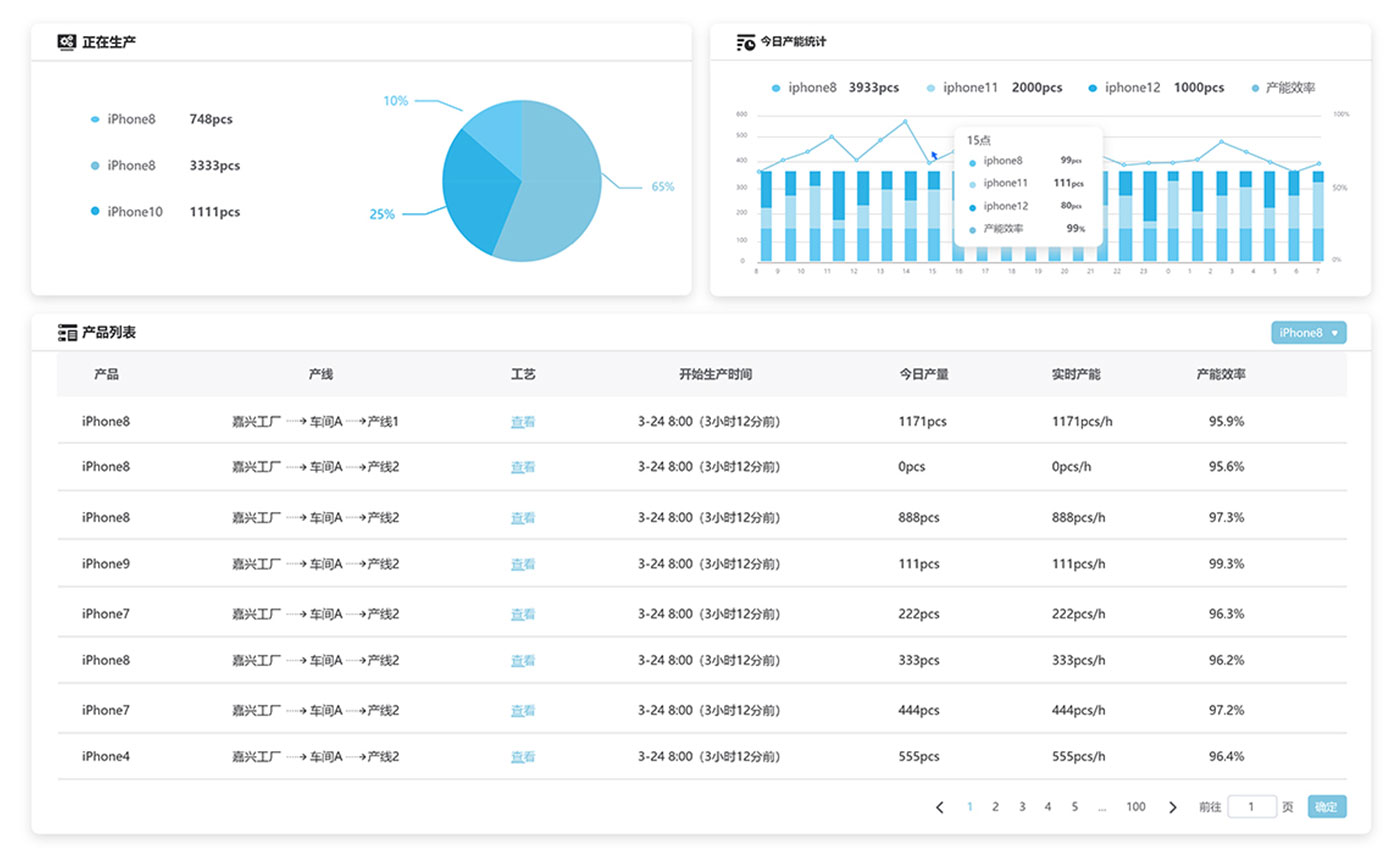
Task: Open the iPhone8 product filter dropdown
Action: (x=1308, y=333)
